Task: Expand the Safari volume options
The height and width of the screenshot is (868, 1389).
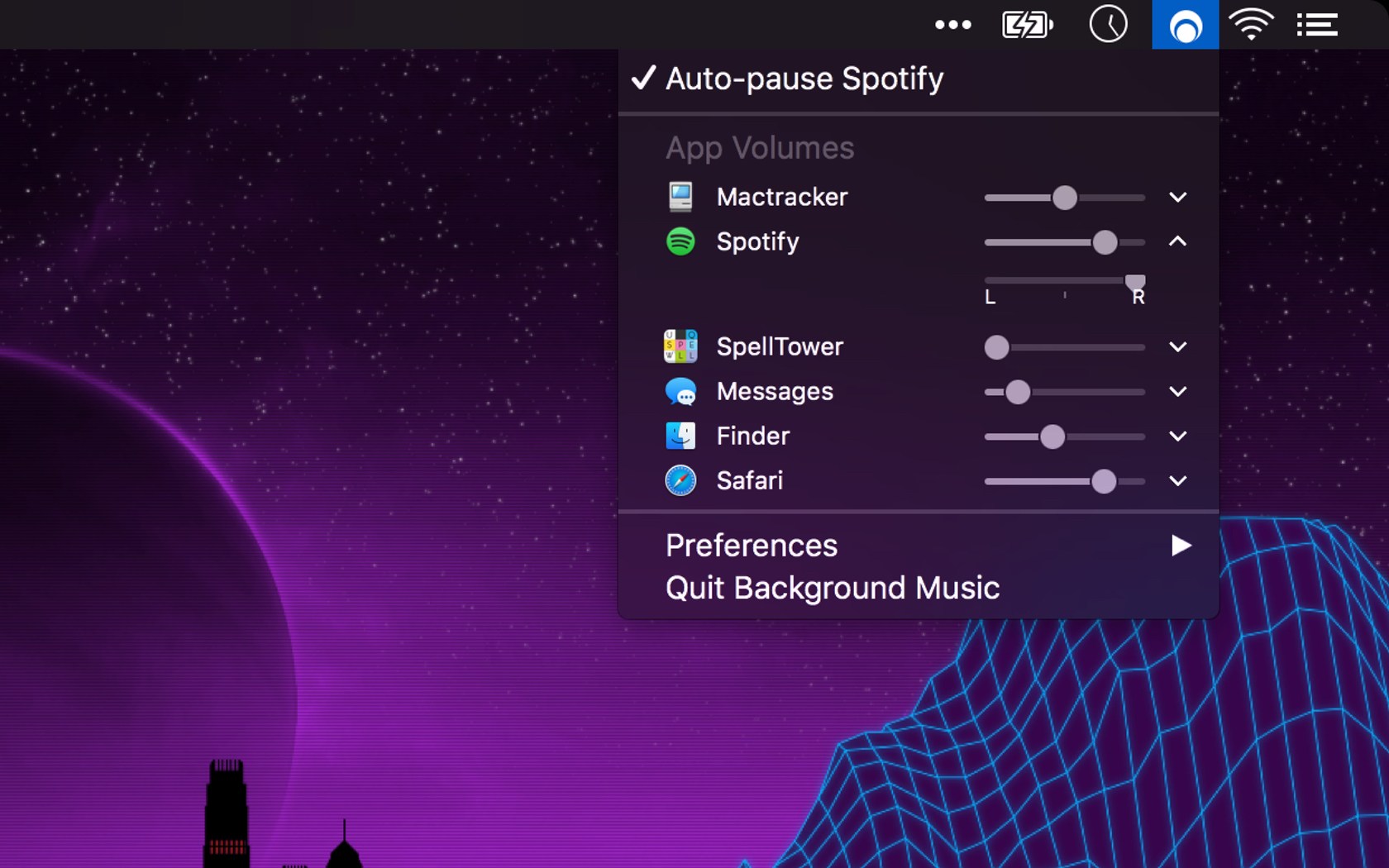Action: [1177, 480]
